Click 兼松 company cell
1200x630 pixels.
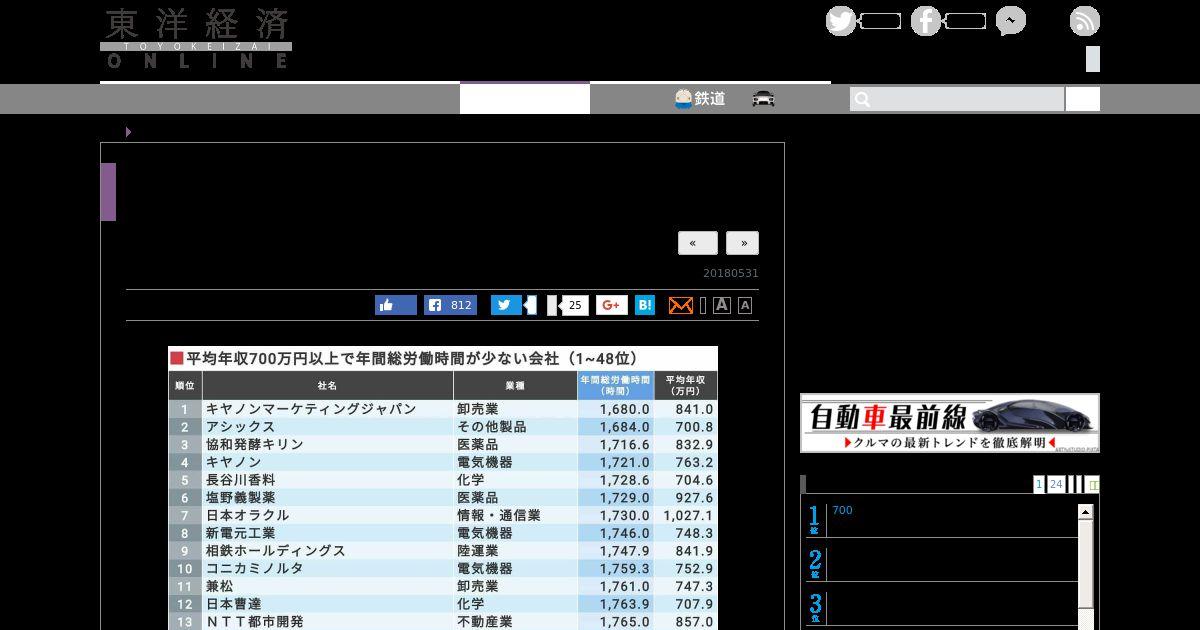219,586
